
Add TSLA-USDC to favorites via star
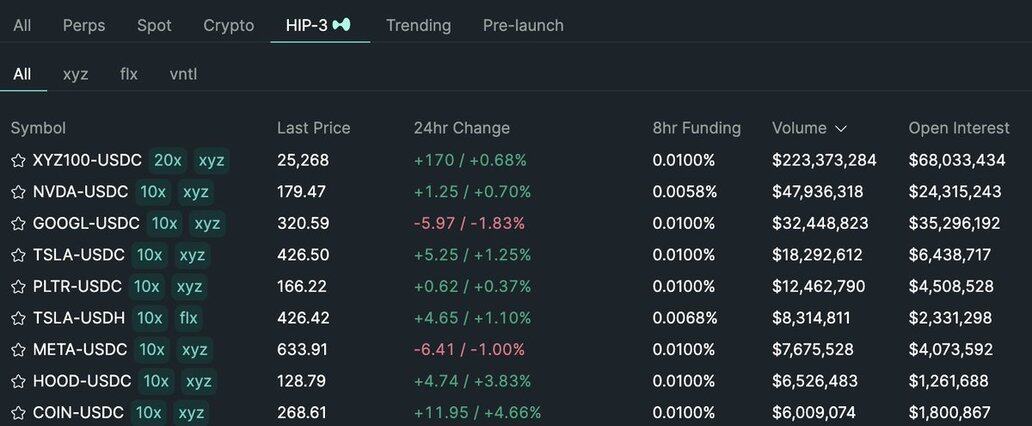(18, 256)
